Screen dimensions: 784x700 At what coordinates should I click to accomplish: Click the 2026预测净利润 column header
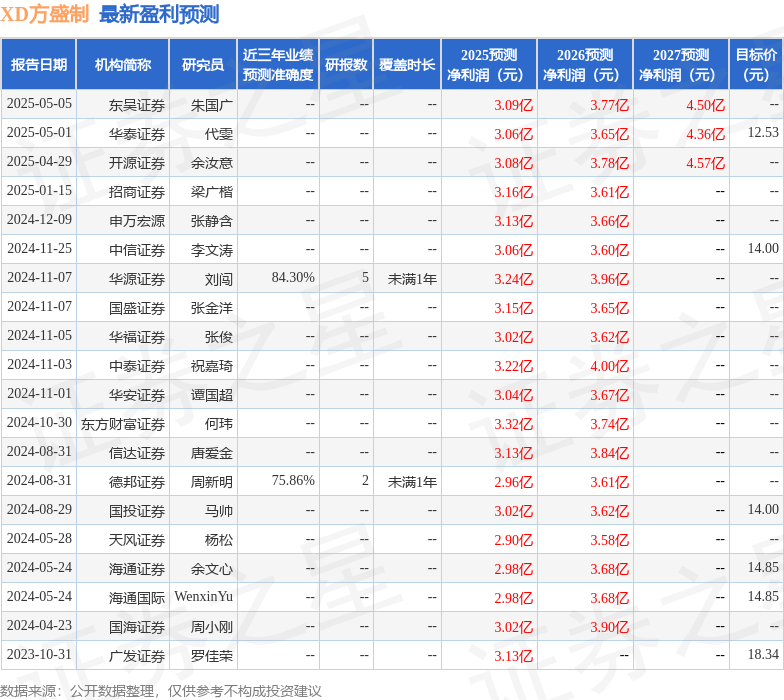click(585, 64)
